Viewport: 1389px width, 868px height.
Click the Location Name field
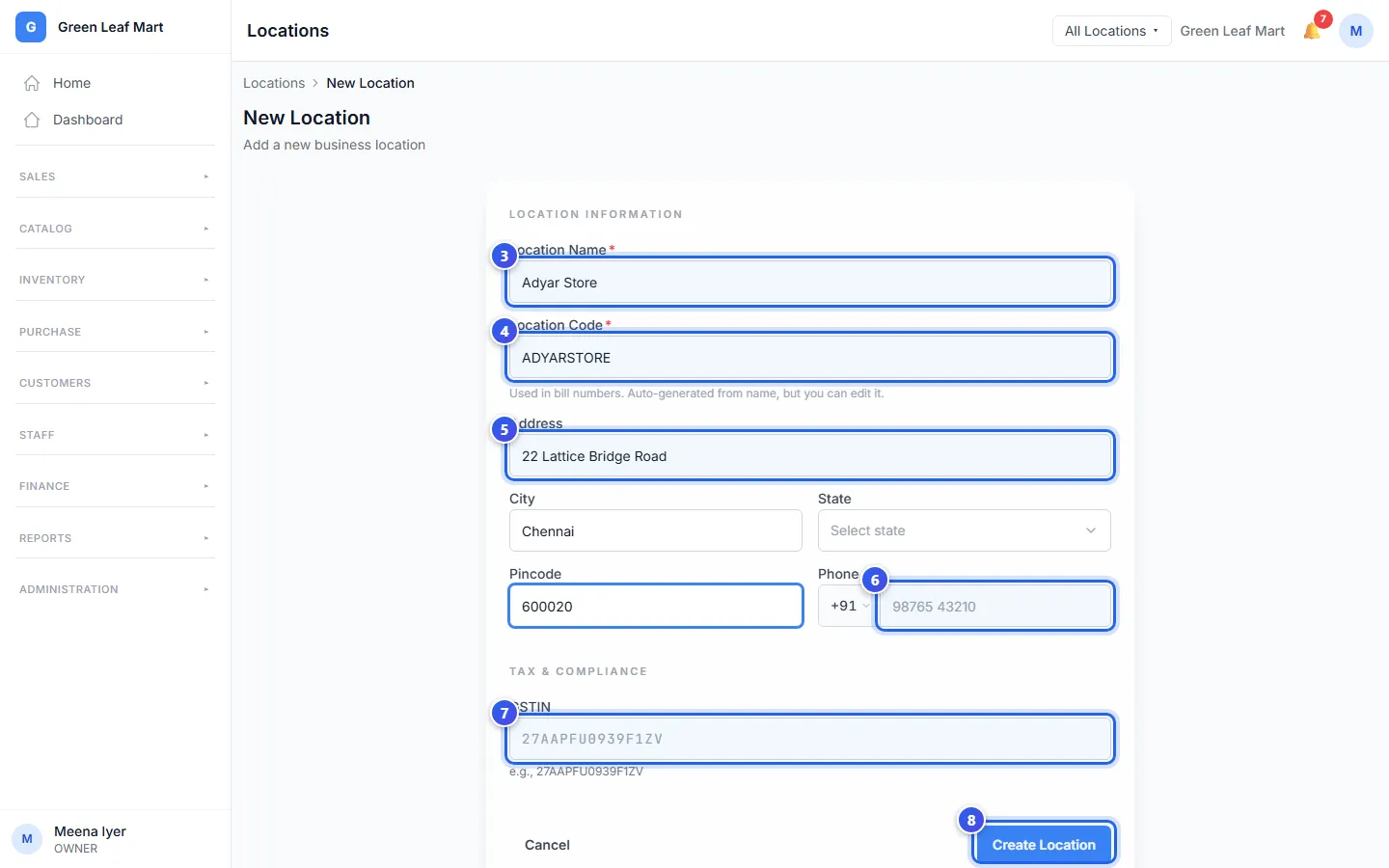pyautogui.click(x=810, y=283)
